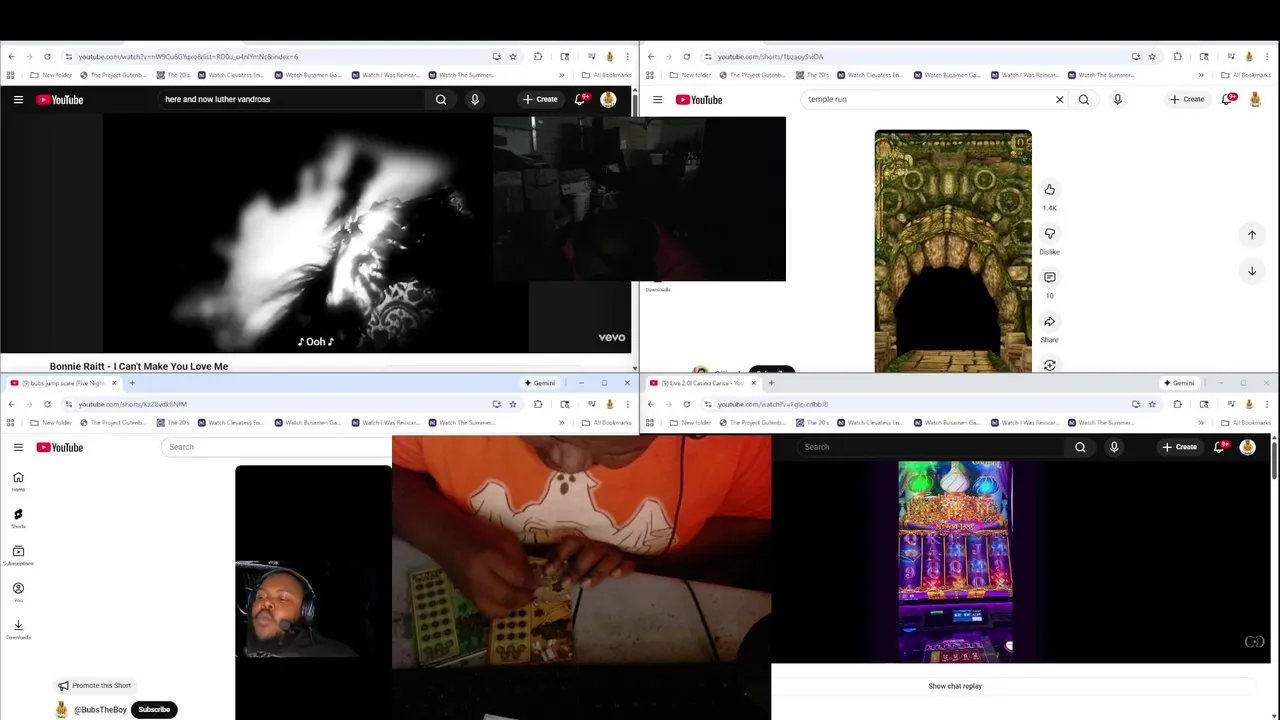Open extensions puzzle icon in the Bonnie Raitt window

coord(538,56)
